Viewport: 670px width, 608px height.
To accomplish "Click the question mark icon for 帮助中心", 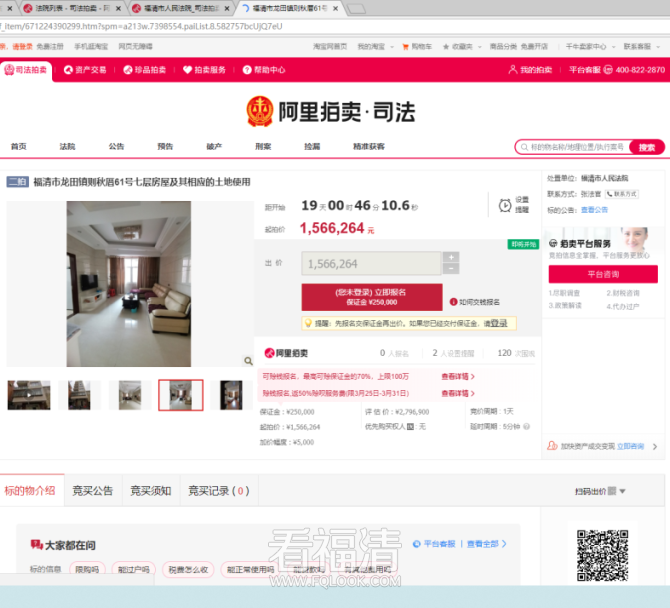I will coord(247,70).
